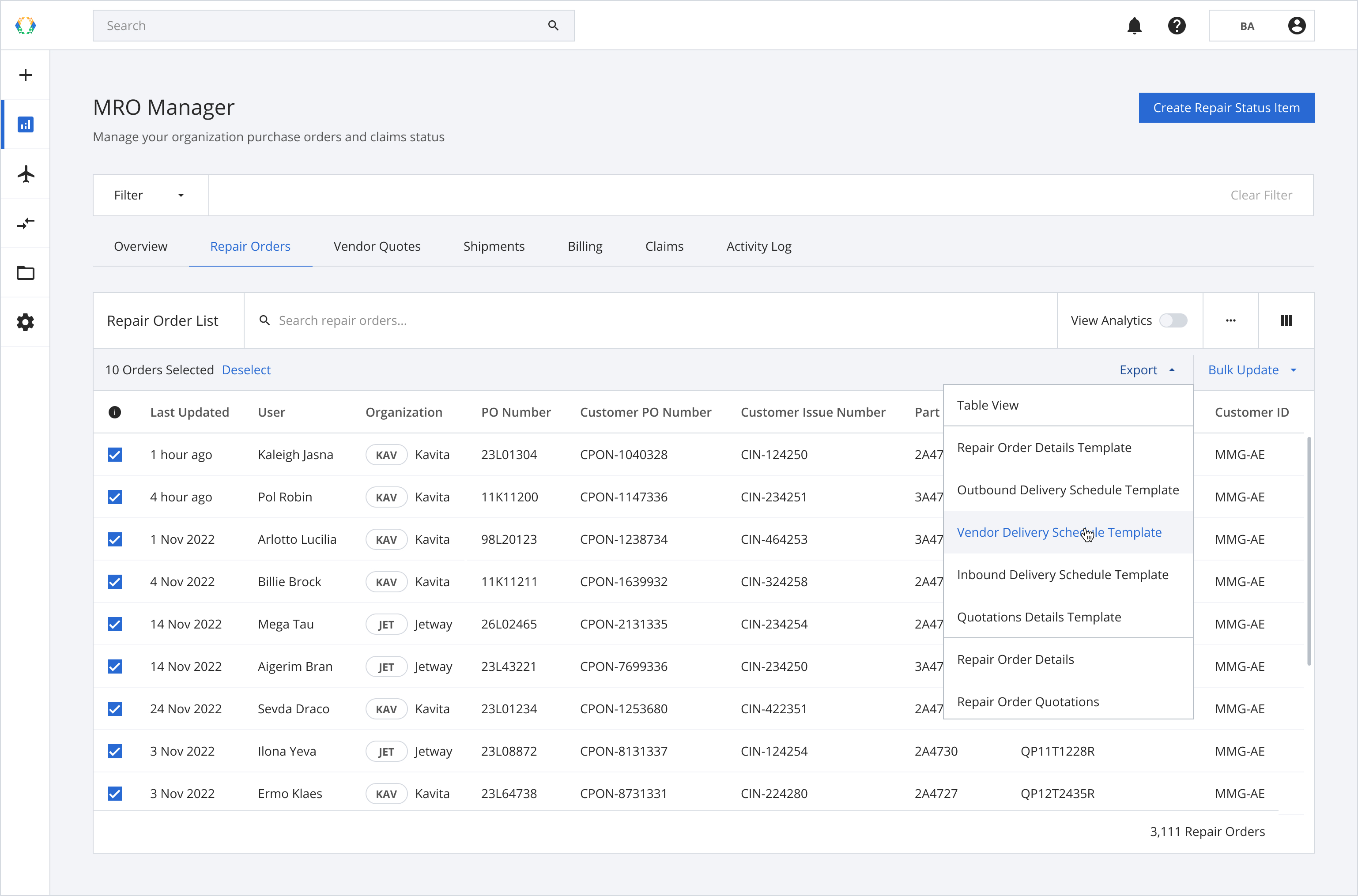Viewport: 1358px width, 896px height.
Task: Open the three-dot more options menu
Action: [x=1230, y=320]
